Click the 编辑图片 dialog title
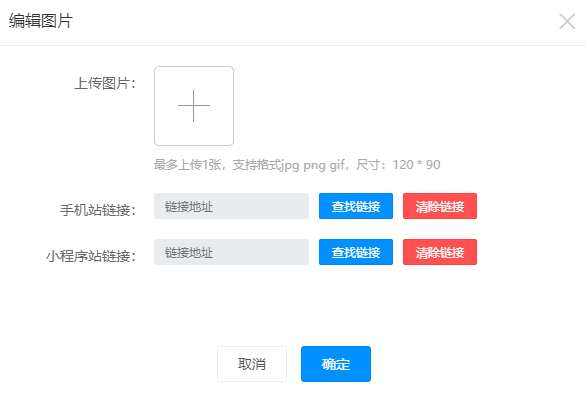586x406 pixels. tap(41, 21)
